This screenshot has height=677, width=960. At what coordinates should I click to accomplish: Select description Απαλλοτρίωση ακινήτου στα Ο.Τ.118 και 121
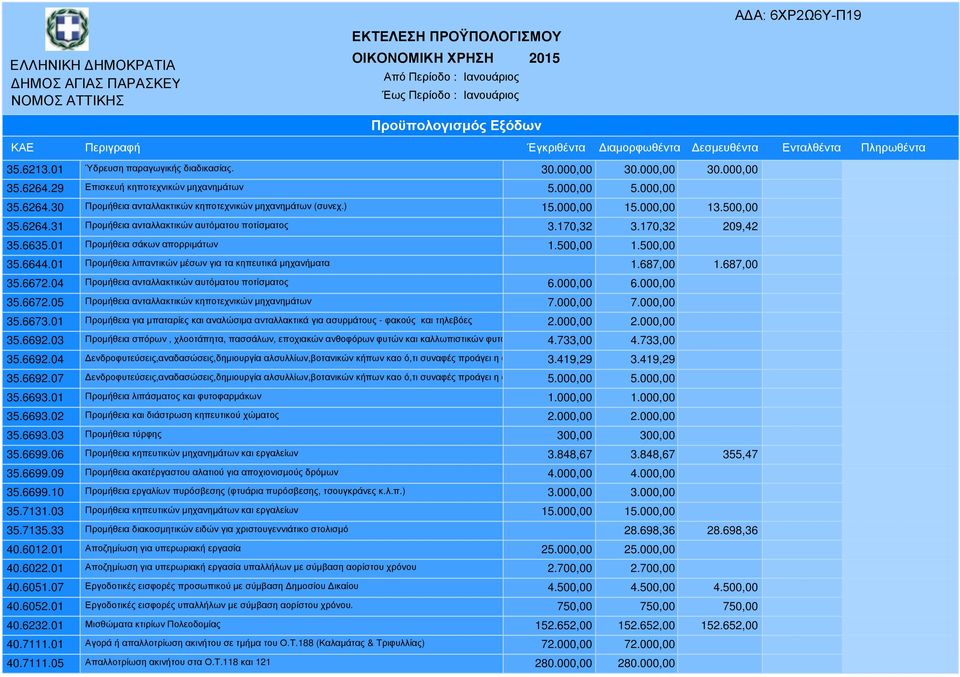tap(178, 662)
